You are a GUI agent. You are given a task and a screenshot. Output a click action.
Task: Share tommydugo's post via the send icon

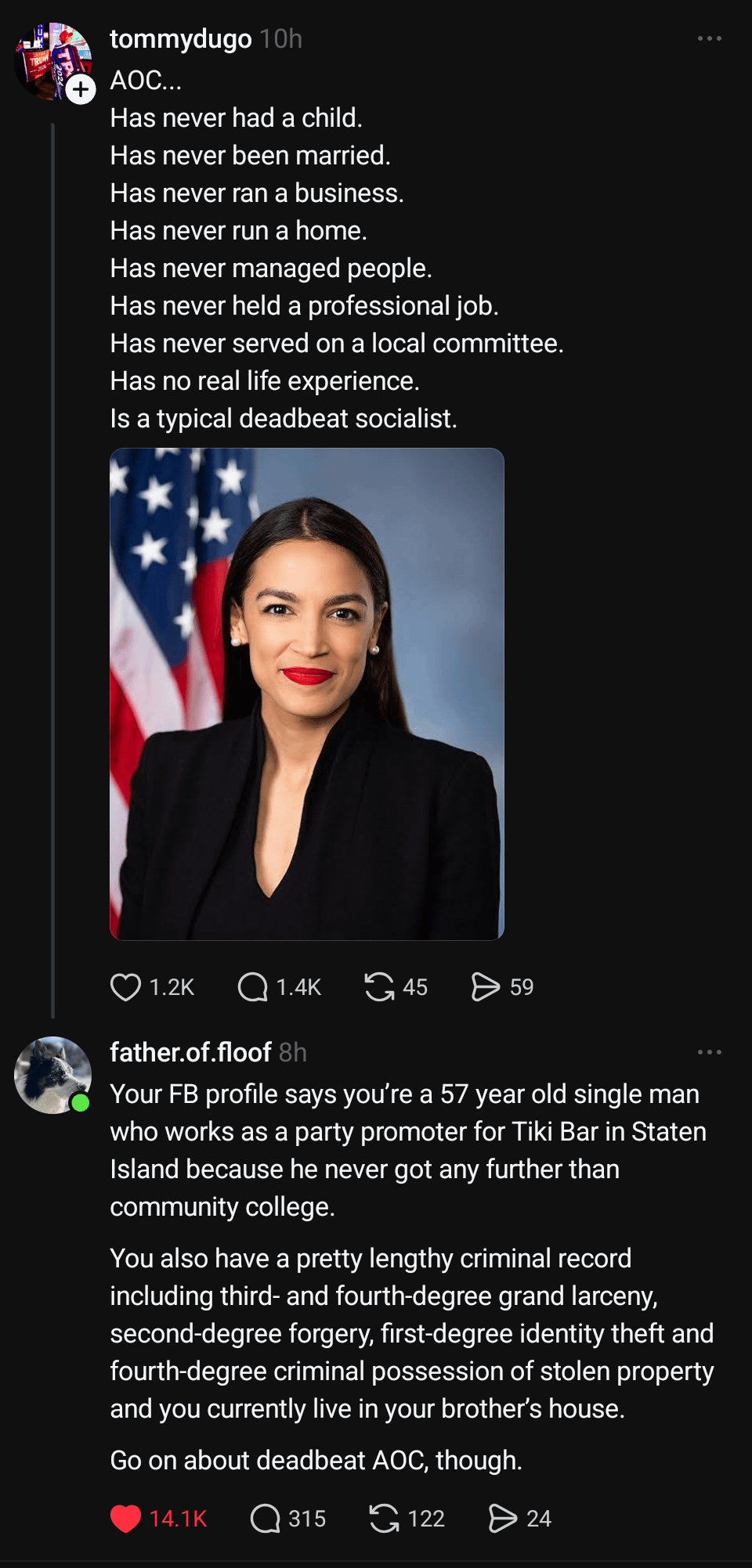[x=486, y=987]
